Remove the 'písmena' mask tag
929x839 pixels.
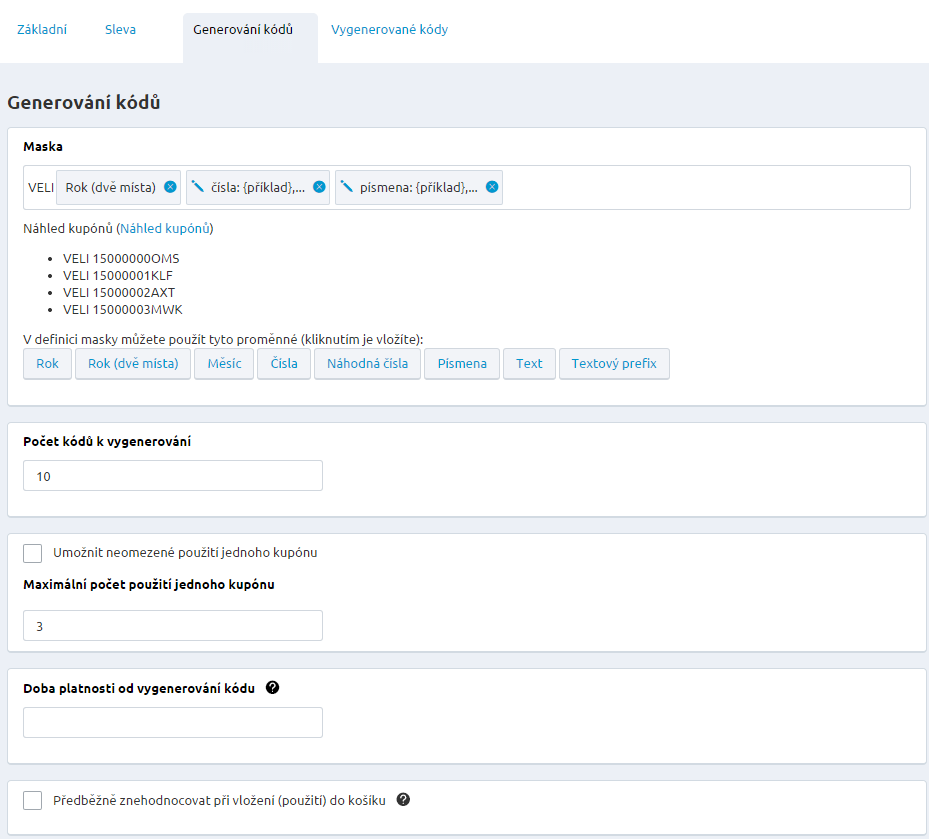point(492,187)
